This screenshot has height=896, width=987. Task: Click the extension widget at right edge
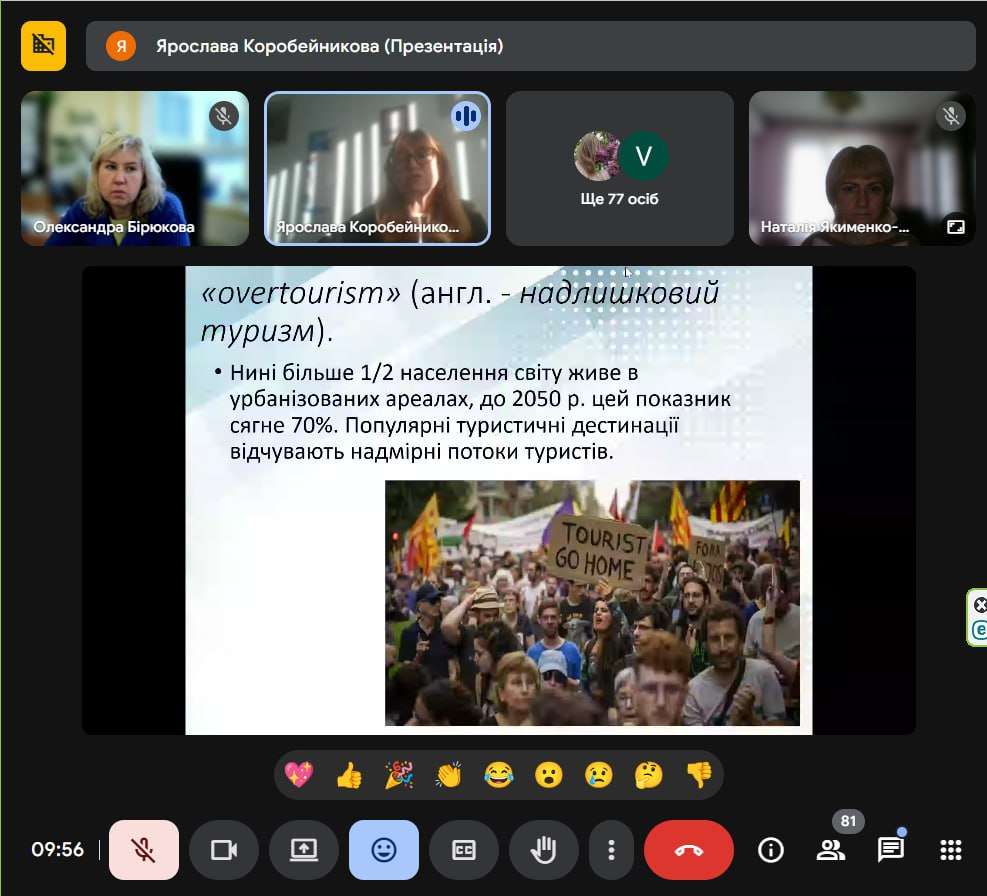(978, 618)
